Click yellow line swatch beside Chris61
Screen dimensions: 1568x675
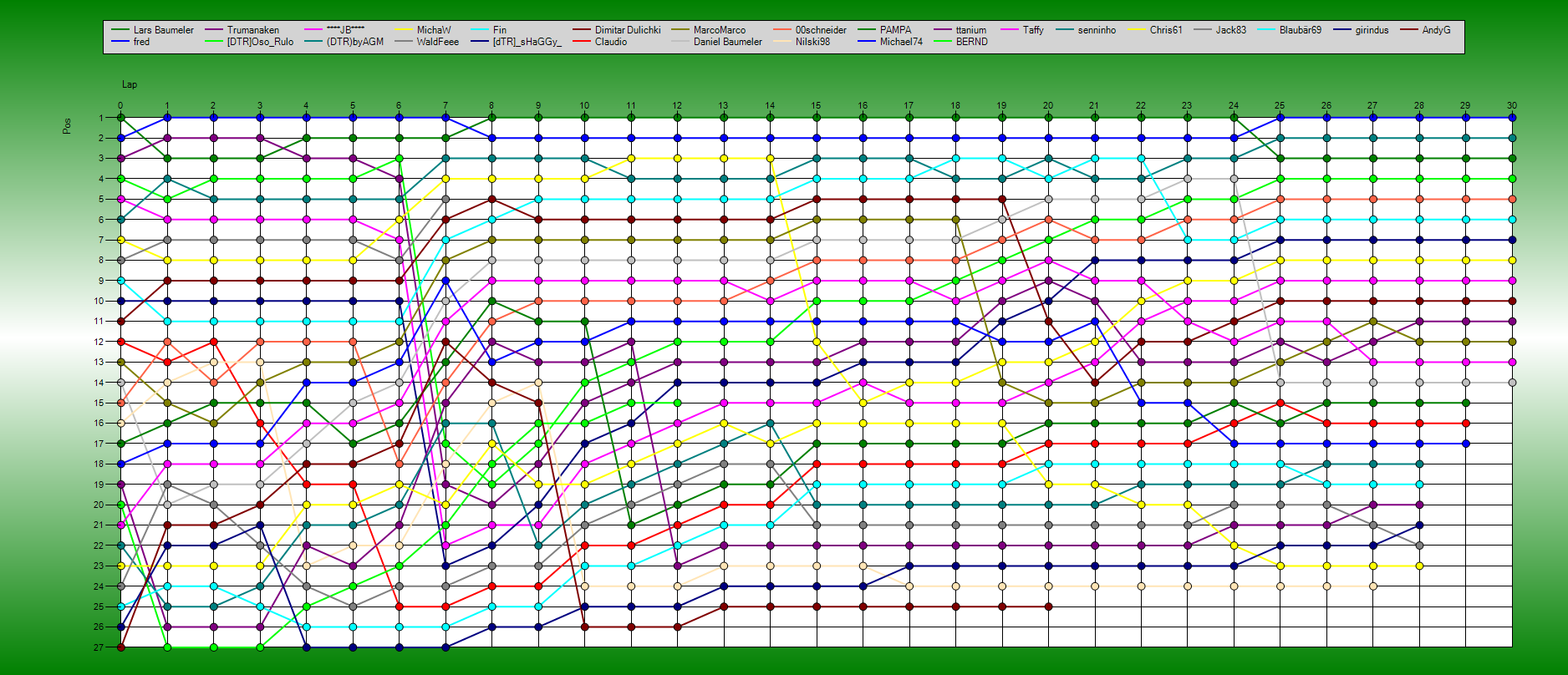click(1137, 30)
